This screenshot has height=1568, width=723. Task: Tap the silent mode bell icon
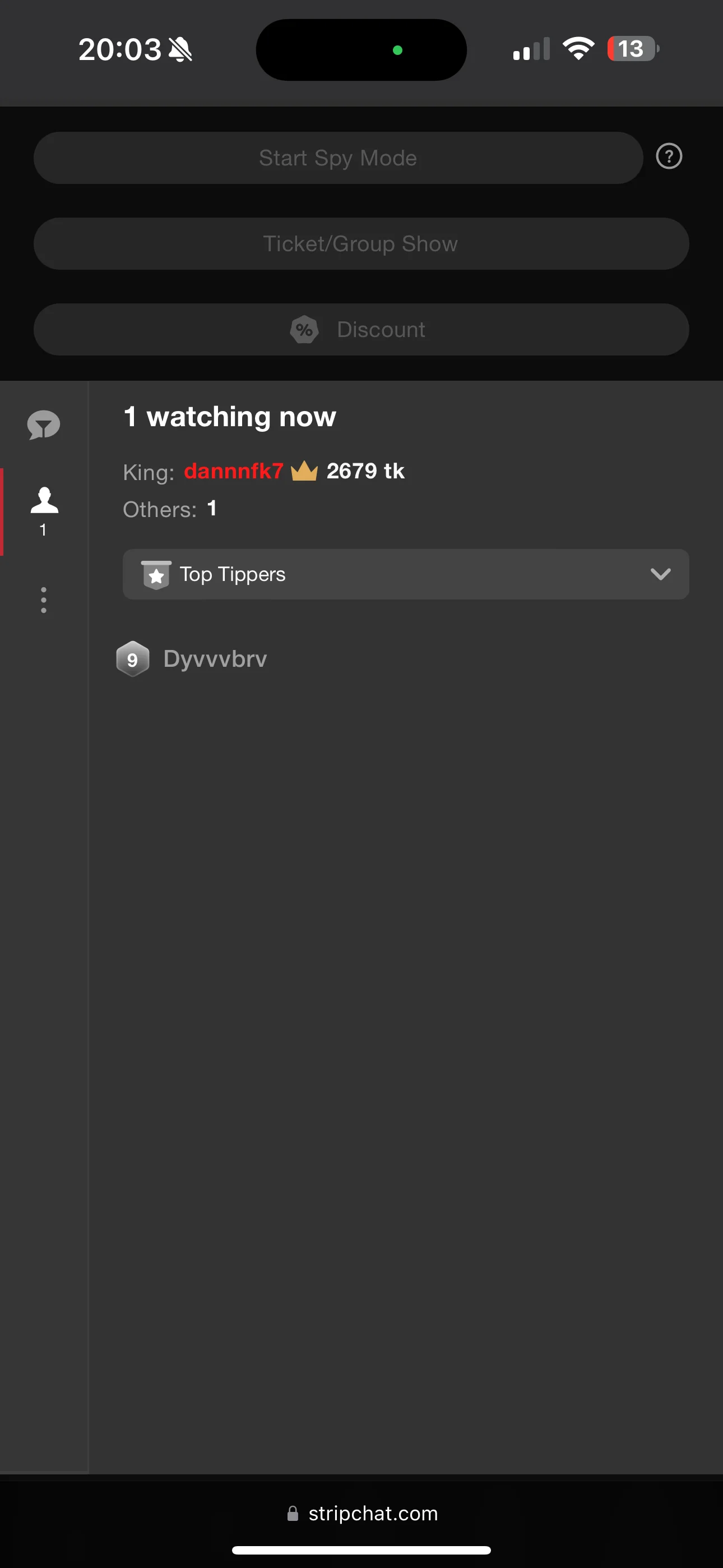[180, 49]
